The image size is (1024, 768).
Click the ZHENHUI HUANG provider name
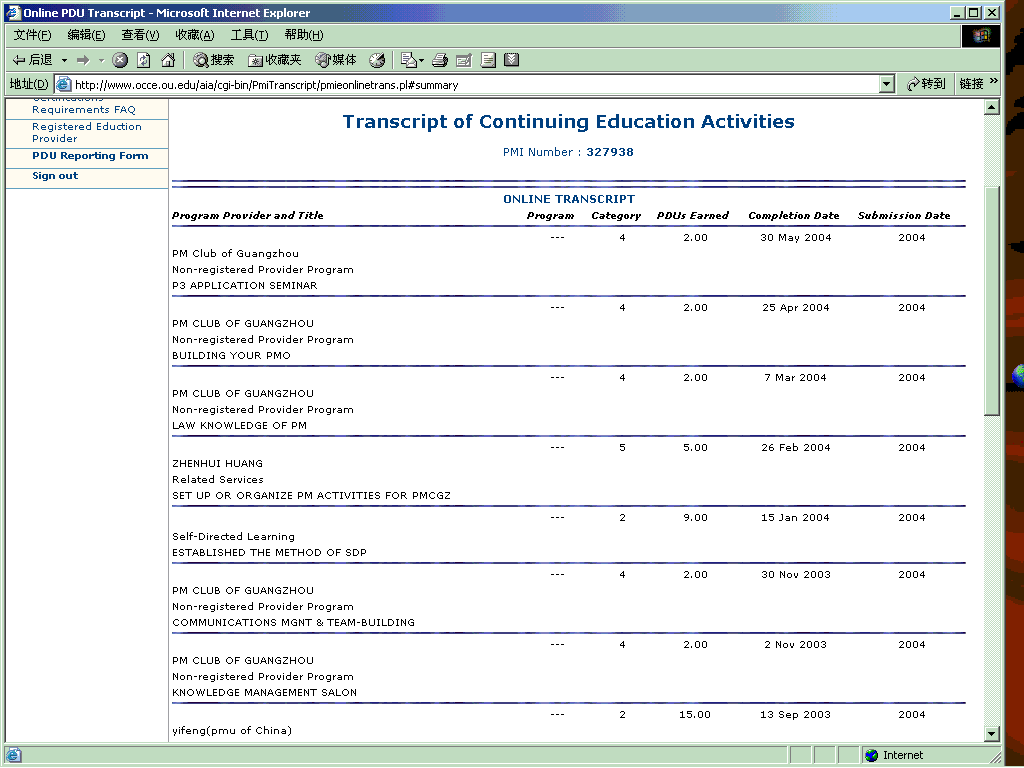217,463
